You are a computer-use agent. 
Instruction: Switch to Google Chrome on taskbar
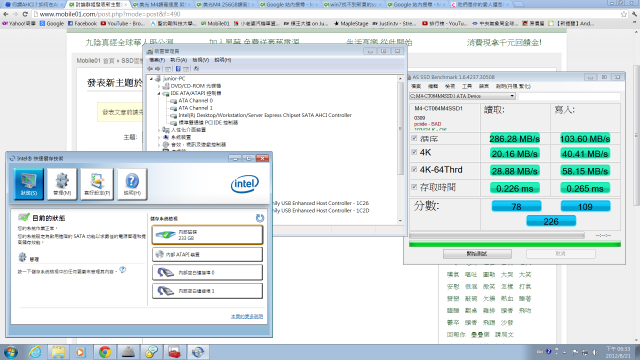[x=104, y=352]
